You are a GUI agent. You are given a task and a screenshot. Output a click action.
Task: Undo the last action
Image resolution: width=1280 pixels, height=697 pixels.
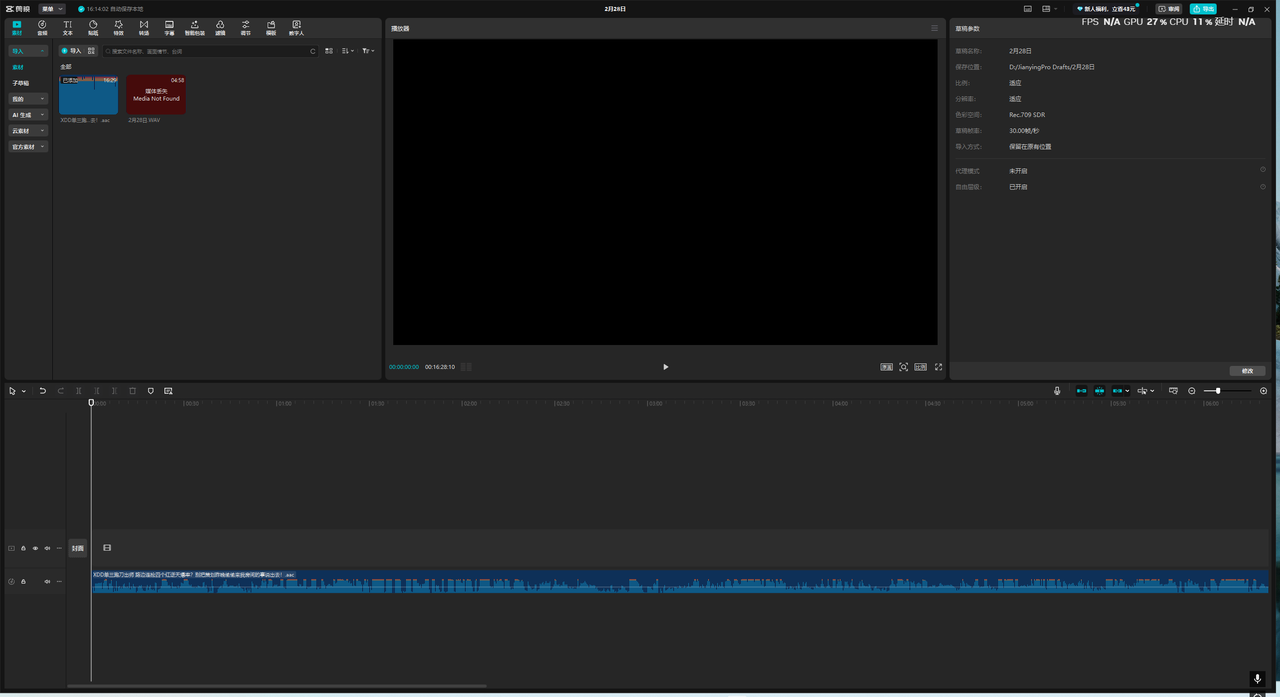43,391
